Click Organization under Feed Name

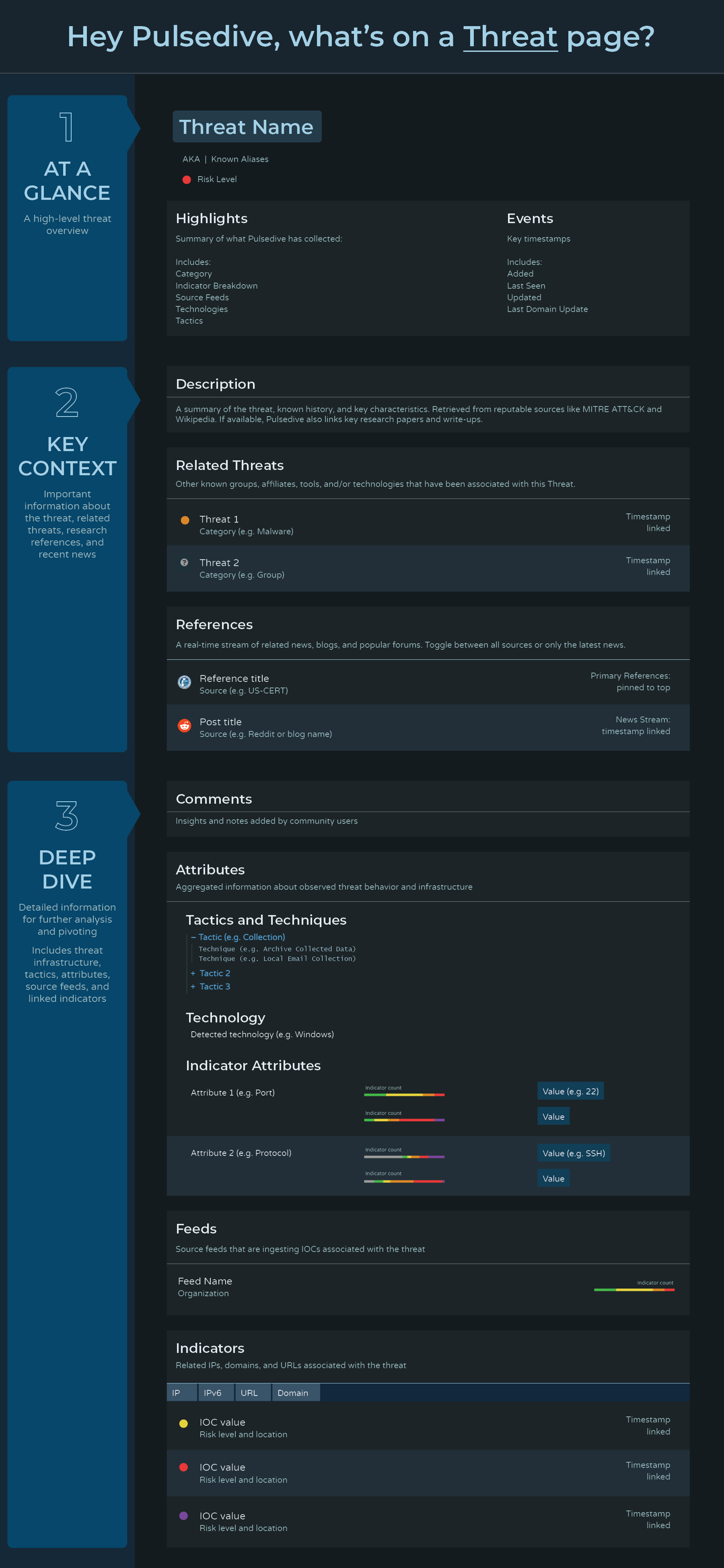coord(204,1293)
